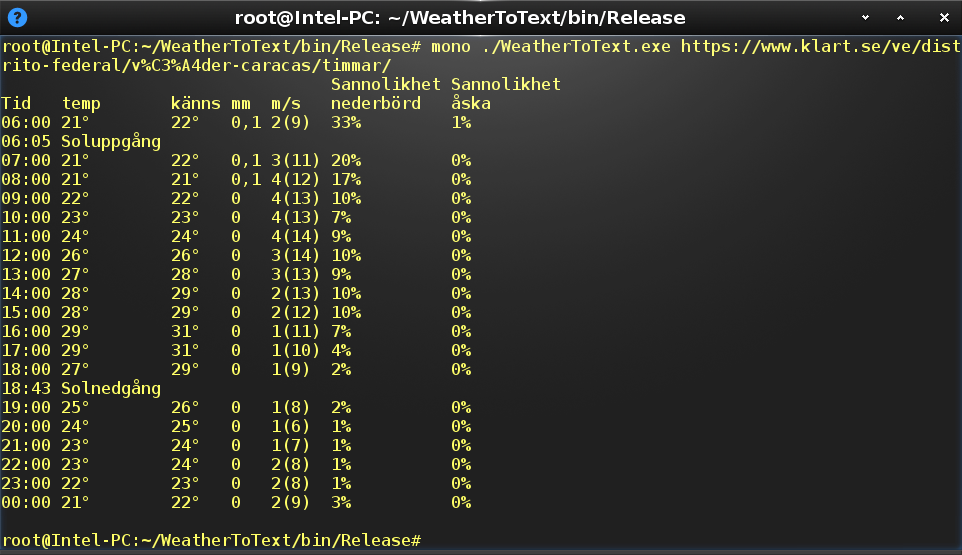
Task: Click the '09:00' time entry
Action: (26, 199)
